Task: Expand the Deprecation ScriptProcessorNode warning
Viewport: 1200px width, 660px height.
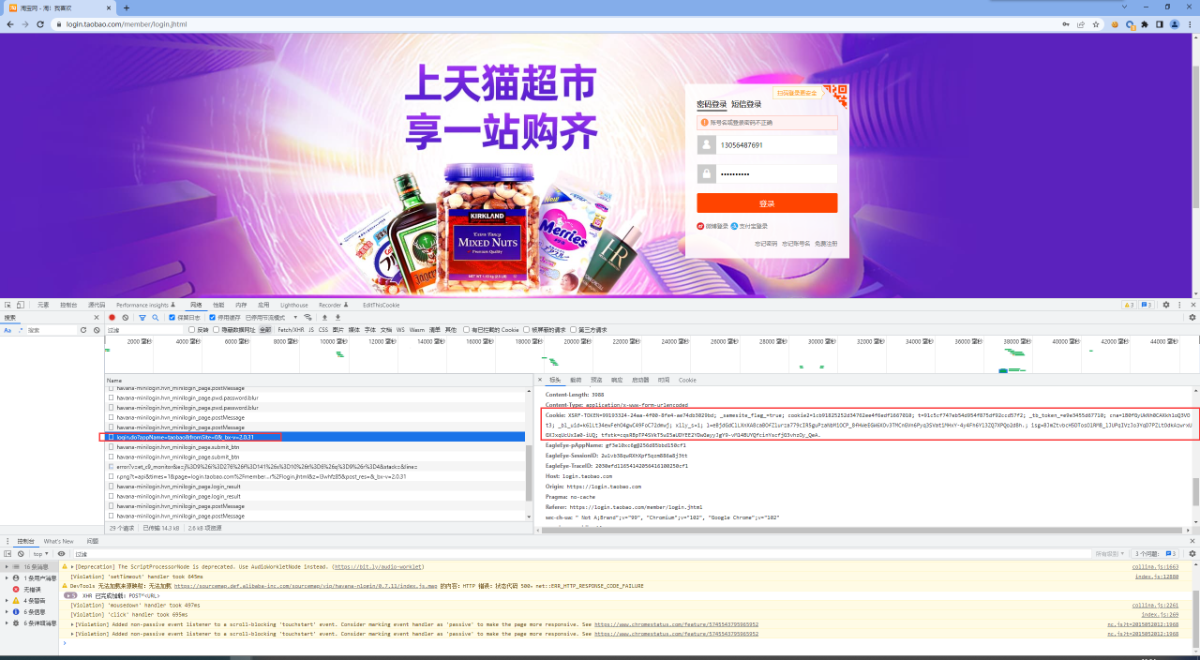Action: point(72,567)
